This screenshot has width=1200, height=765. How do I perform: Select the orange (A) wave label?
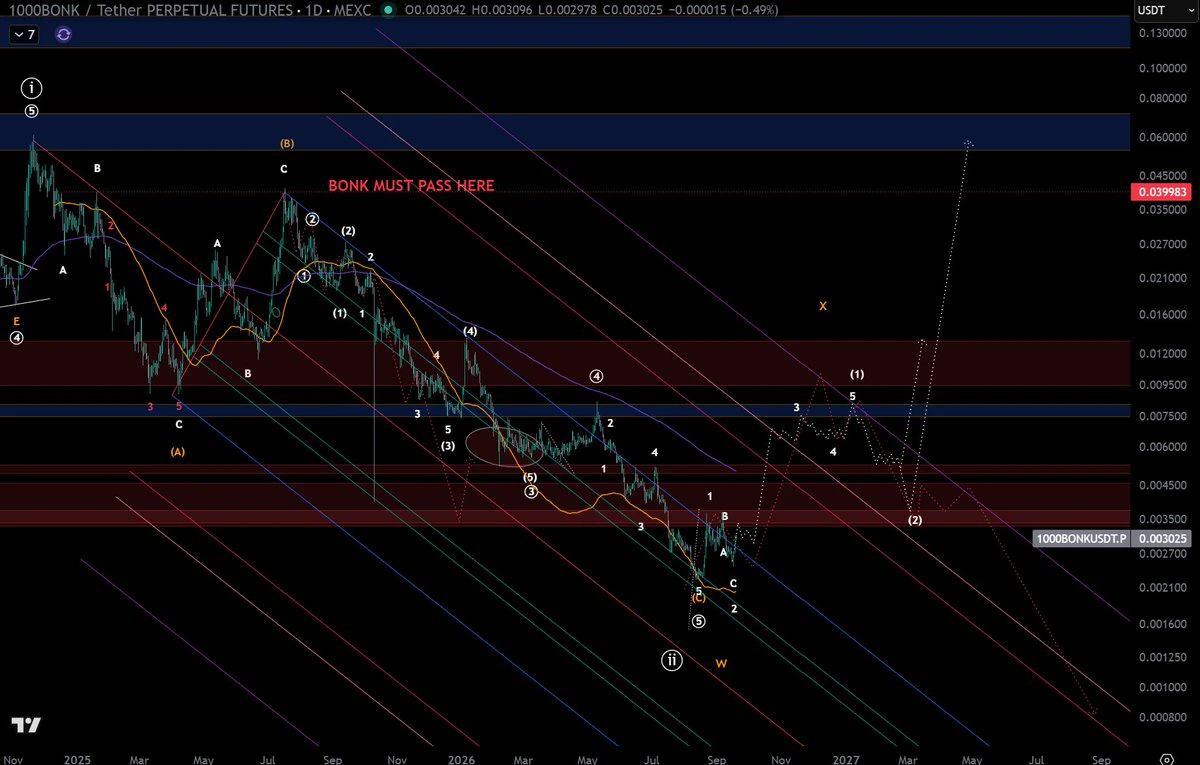[177, 452]
